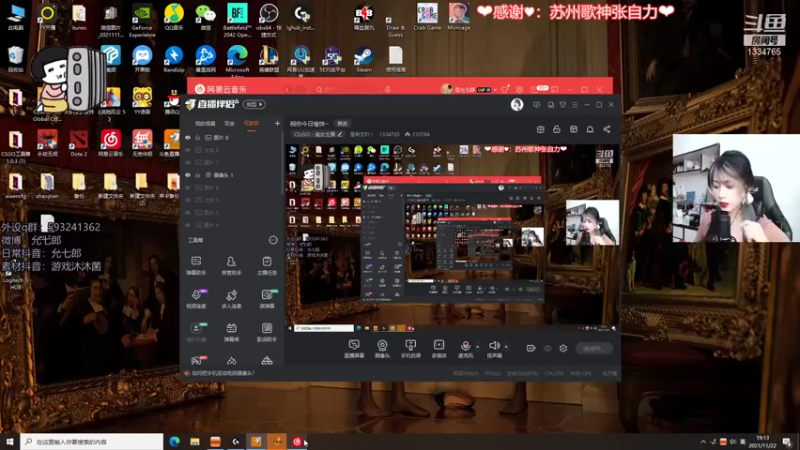Toggle preview eye icon in bottom bar
Image resolution: width=800 pixels, height=450 pixels.
pyautogui.click(x=547, y=348)
